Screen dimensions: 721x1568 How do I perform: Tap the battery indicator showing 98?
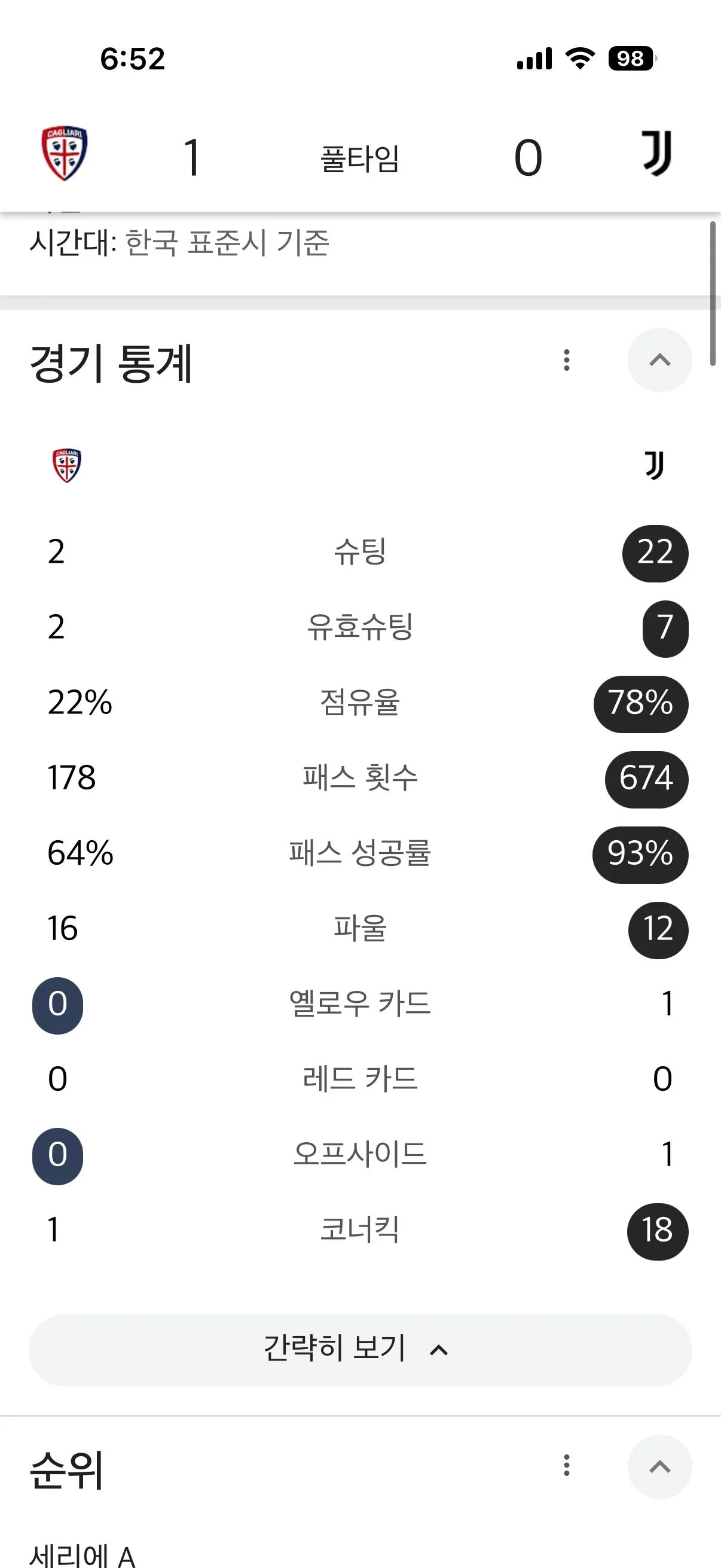tap(631, 59)
